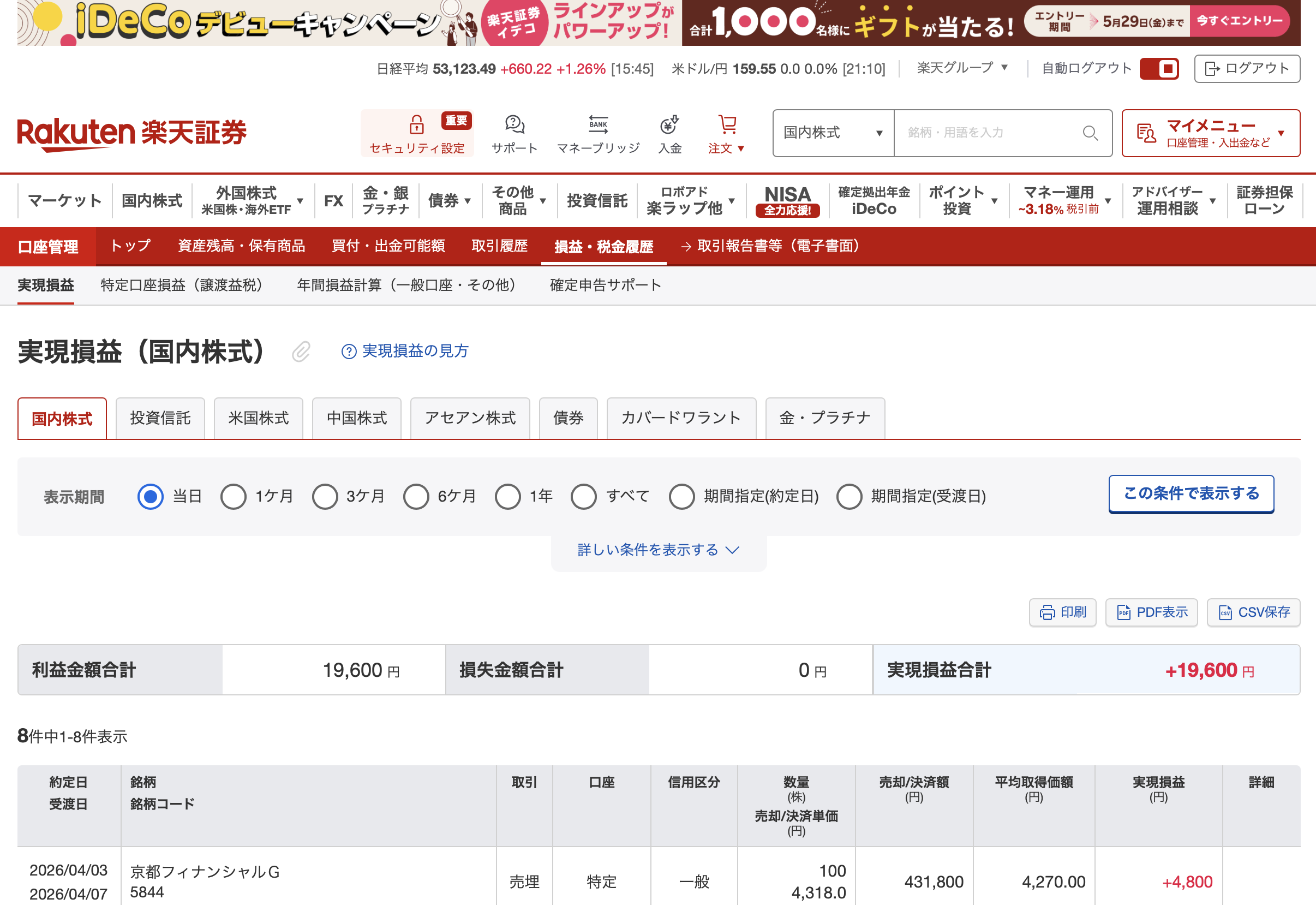Screen dimensions: 1316x905
Task: Click the search magnifier icon
Action: coord(1090,133)
